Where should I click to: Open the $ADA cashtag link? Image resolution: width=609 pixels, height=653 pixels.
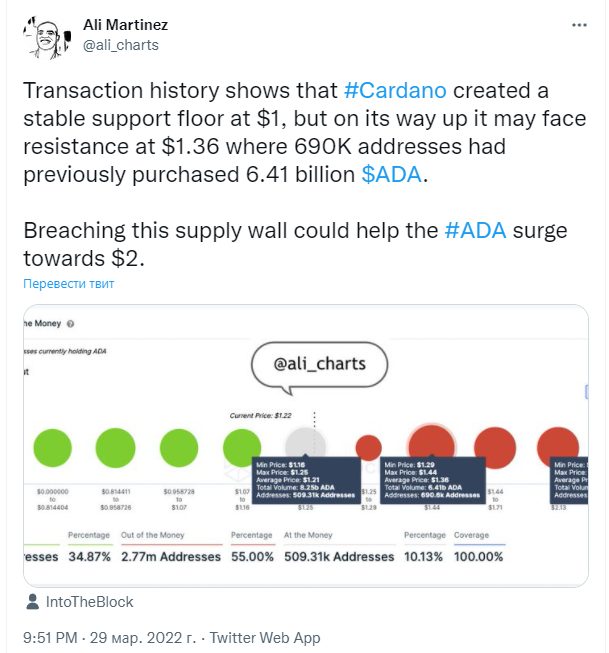coord(392,174)
